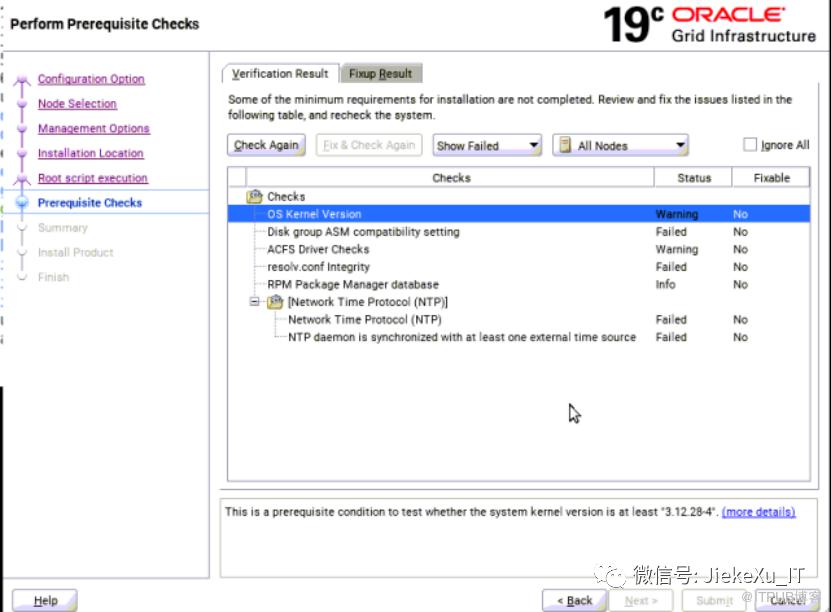The image size is (831, 612).
Task: Click Failed status of Disk group ASM row
Action: coord(671,232)
